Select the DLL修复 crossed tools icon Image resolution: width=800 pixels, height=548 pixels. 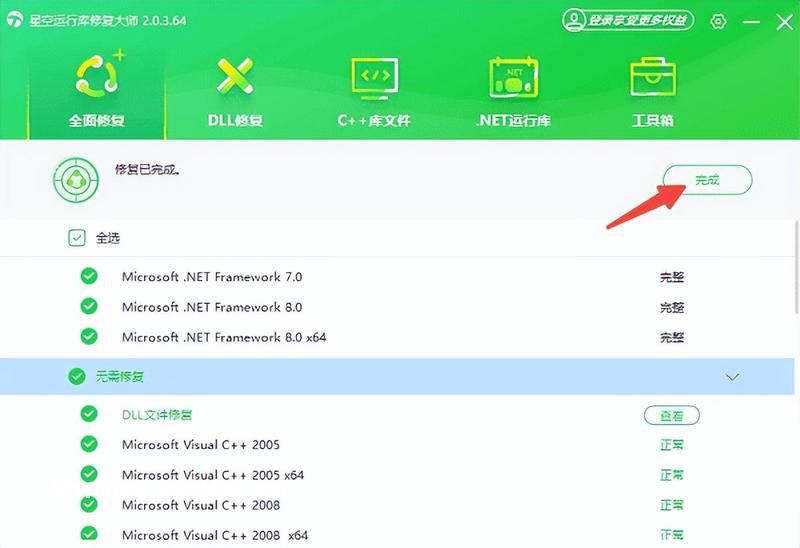tap(235, 76)
